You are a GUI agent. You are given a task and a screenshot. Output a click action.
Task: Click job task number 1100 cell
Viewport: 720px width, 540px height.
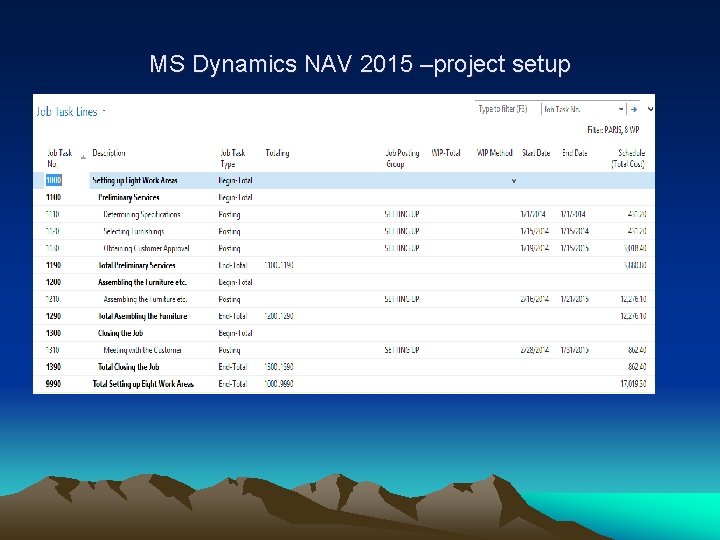coord(53,197)
